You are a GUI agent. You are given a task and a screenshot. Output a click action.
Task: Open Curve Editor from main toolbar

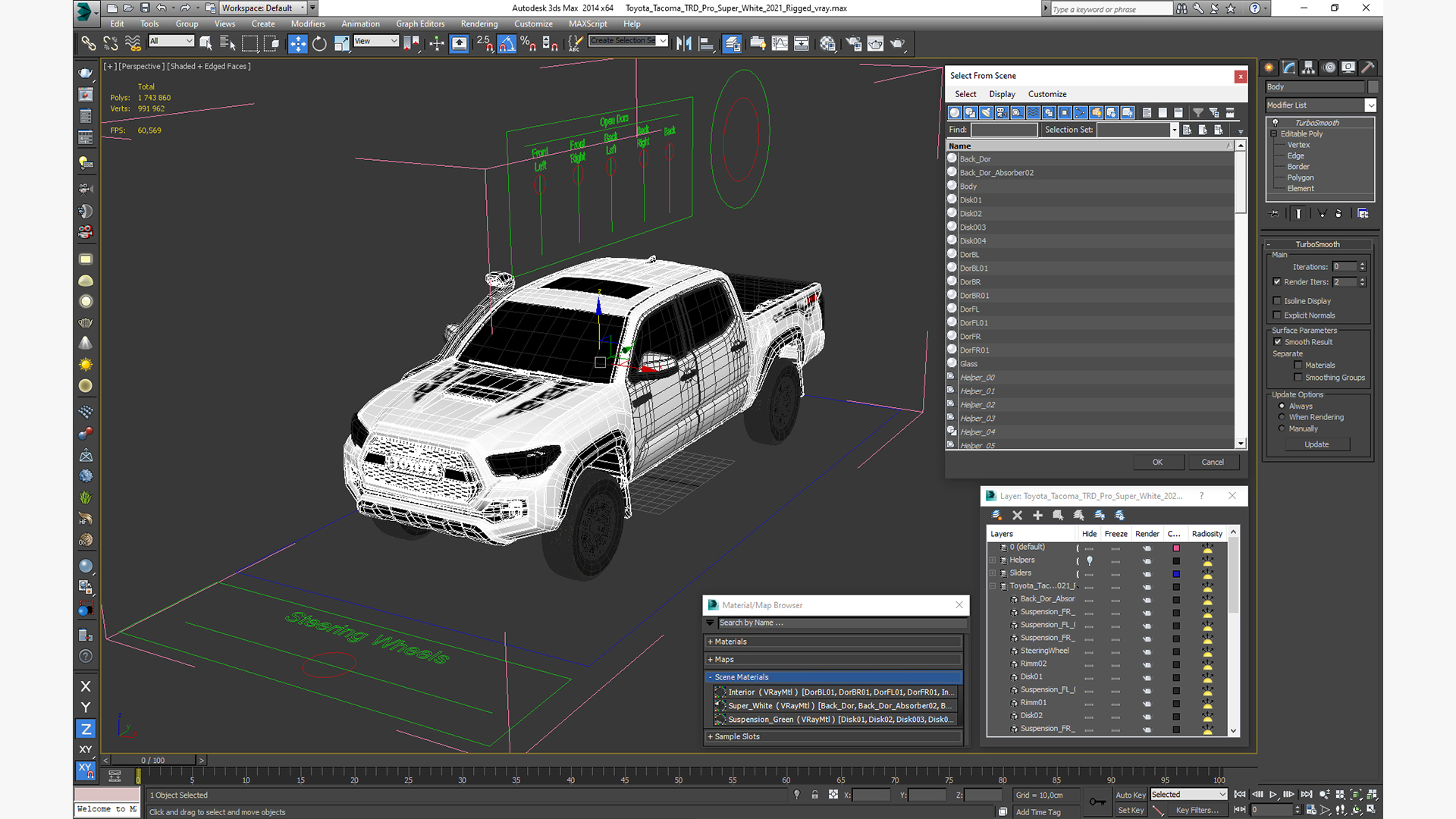780,44
